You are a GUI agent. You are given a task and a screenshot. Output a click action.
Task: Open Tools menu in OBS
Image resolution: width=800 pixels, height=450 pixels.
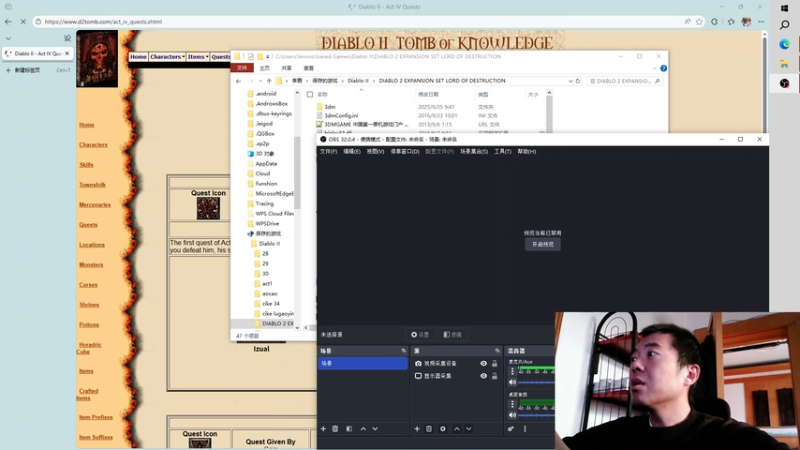(x=503, y=152)
